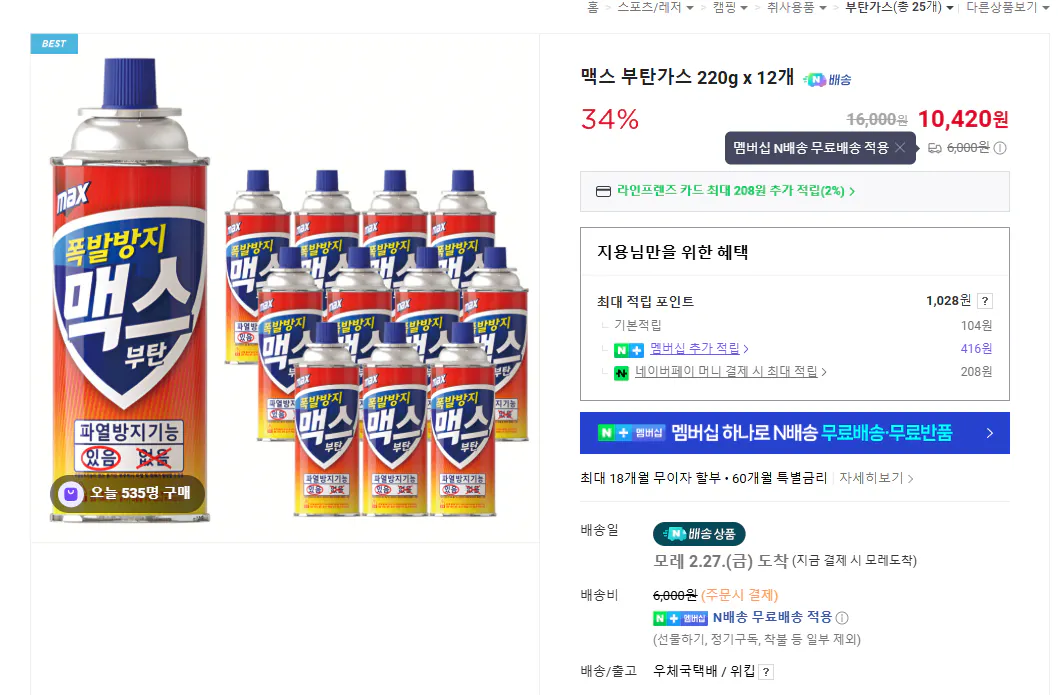
Task: Click the blue 멤버십 하나로 N배송 무료배송 button
Action: click(x=794, y=433)
